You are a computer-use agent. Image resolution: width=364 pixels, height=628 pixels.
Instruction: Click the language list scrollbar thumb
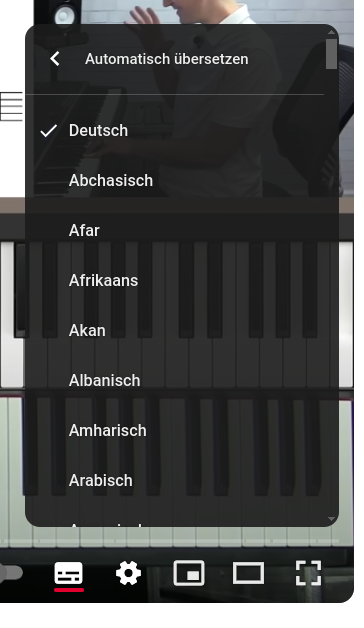point(332,54)
